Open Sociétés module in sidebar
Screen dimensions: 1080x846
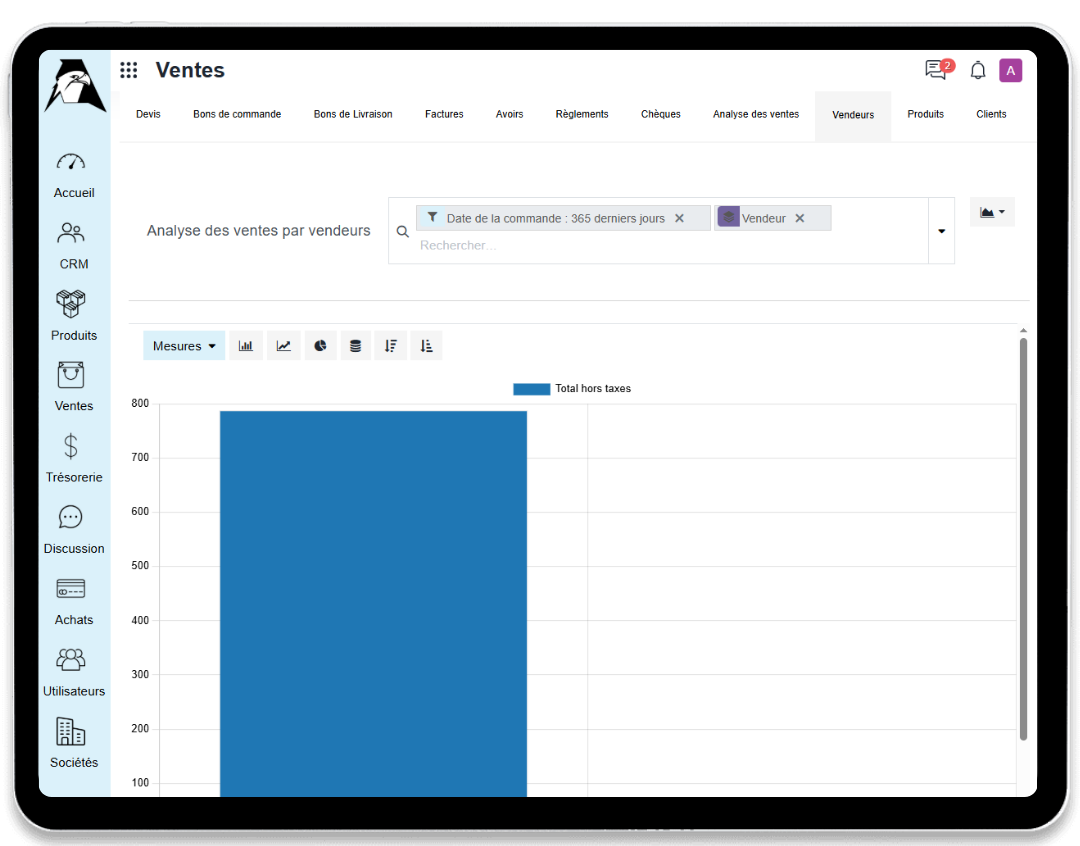[x=74, y=743]
